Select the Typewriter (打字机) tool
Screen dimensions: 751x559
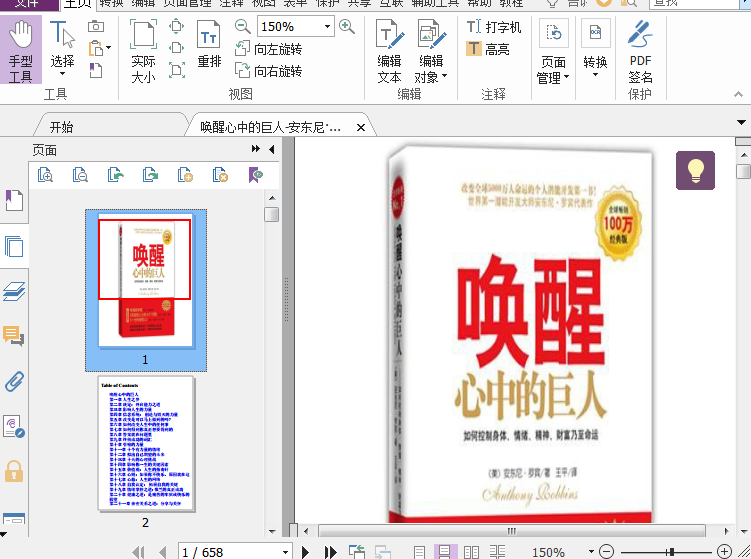[x=494, y=27]
